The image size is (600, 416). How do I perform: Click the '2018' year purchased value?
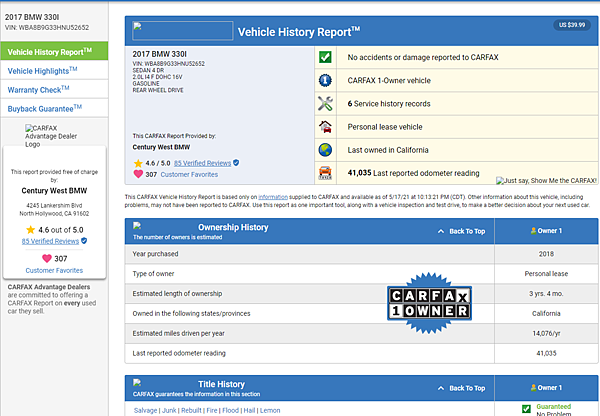(x=546, y=254)
